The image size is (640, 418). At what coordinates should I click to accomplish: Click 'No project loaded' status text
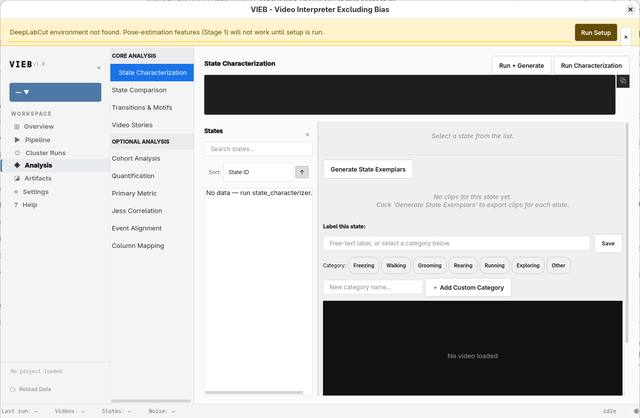click(x=36, y=371)
